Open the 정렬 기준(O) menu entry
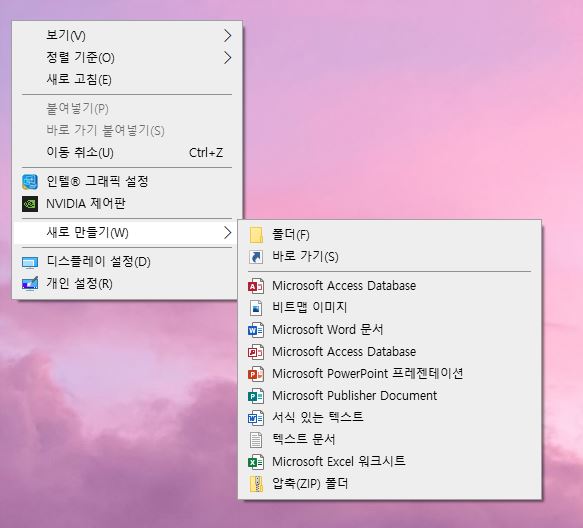This screenshot has width=583, height=528. [128, 58]
